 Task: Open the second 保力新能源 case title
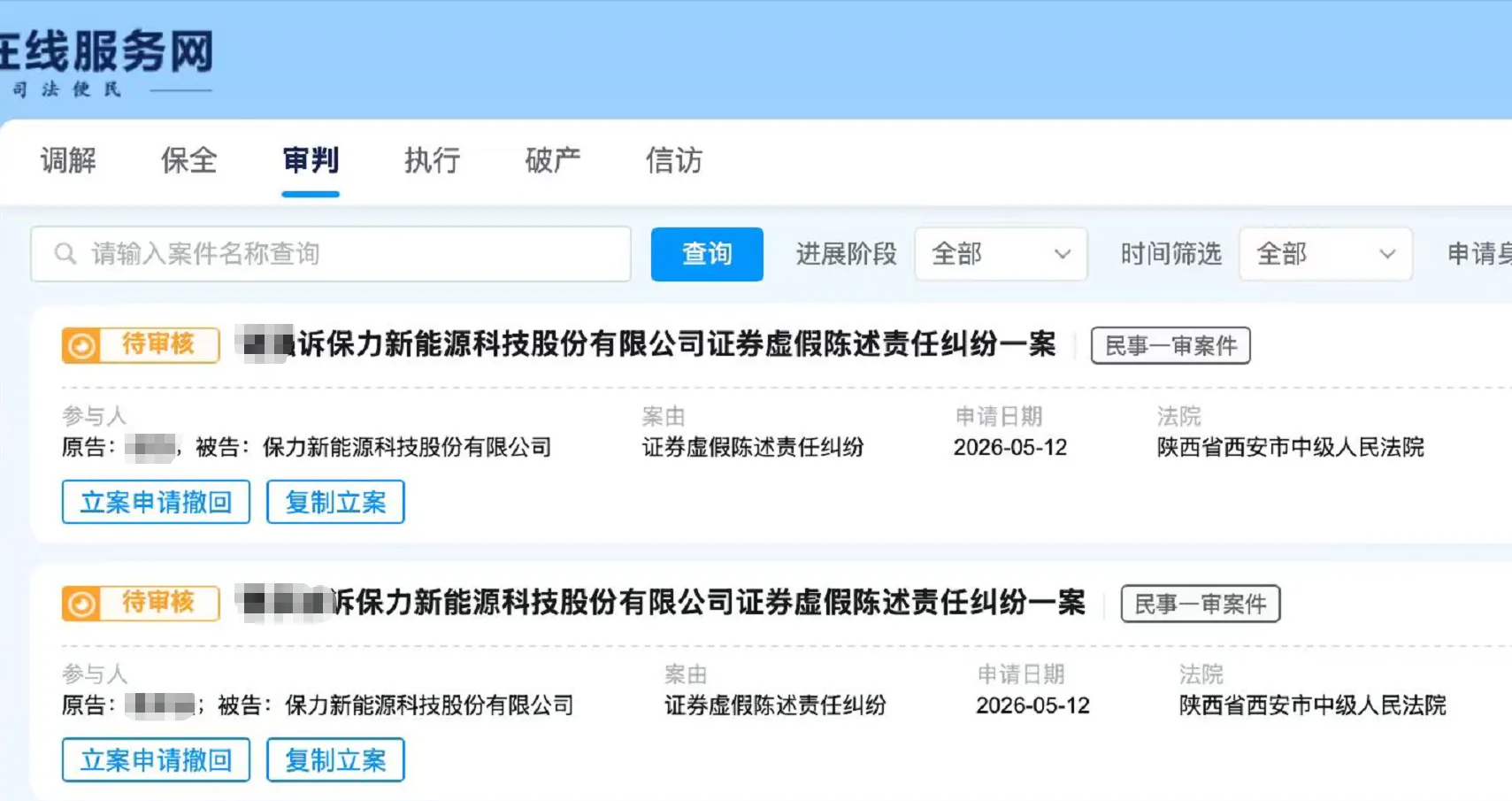tap(663, 603)
